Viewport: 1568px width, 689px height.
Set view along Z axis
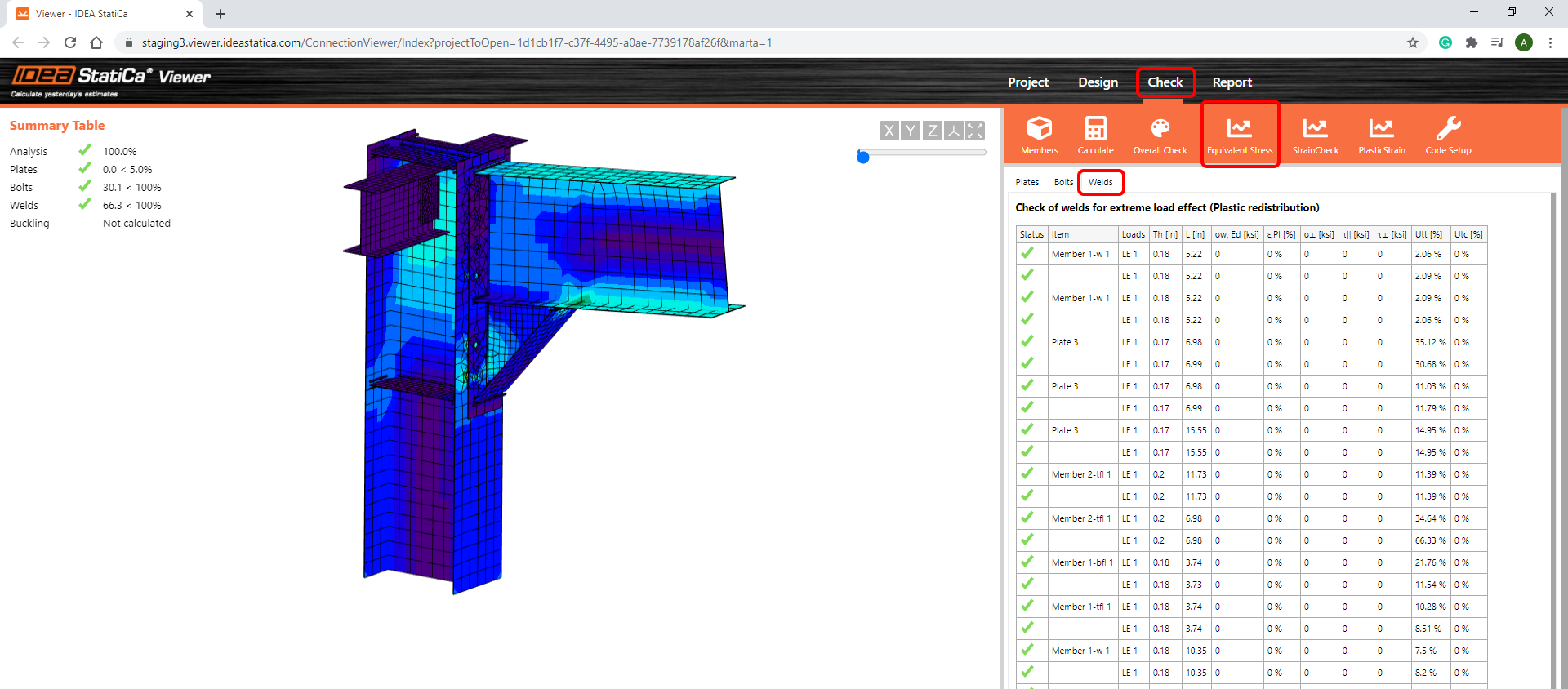(x=932, y=131)
